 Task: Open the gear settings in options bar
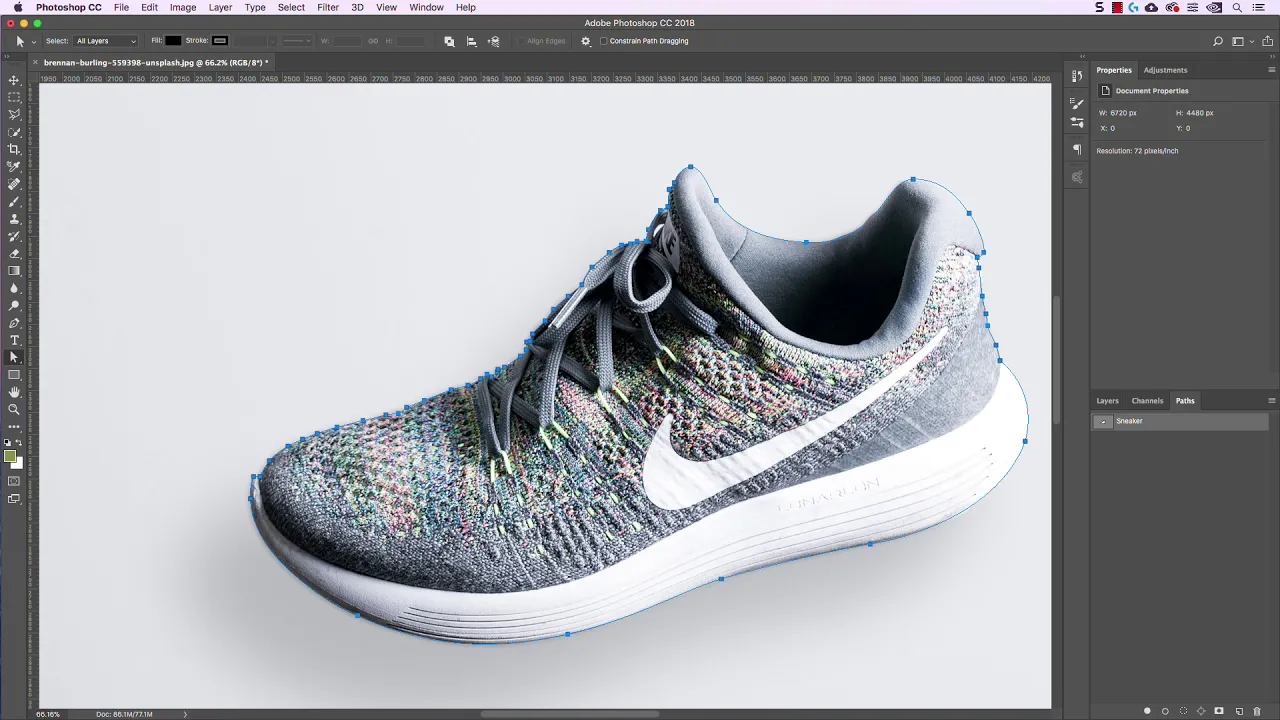(586, 41)
